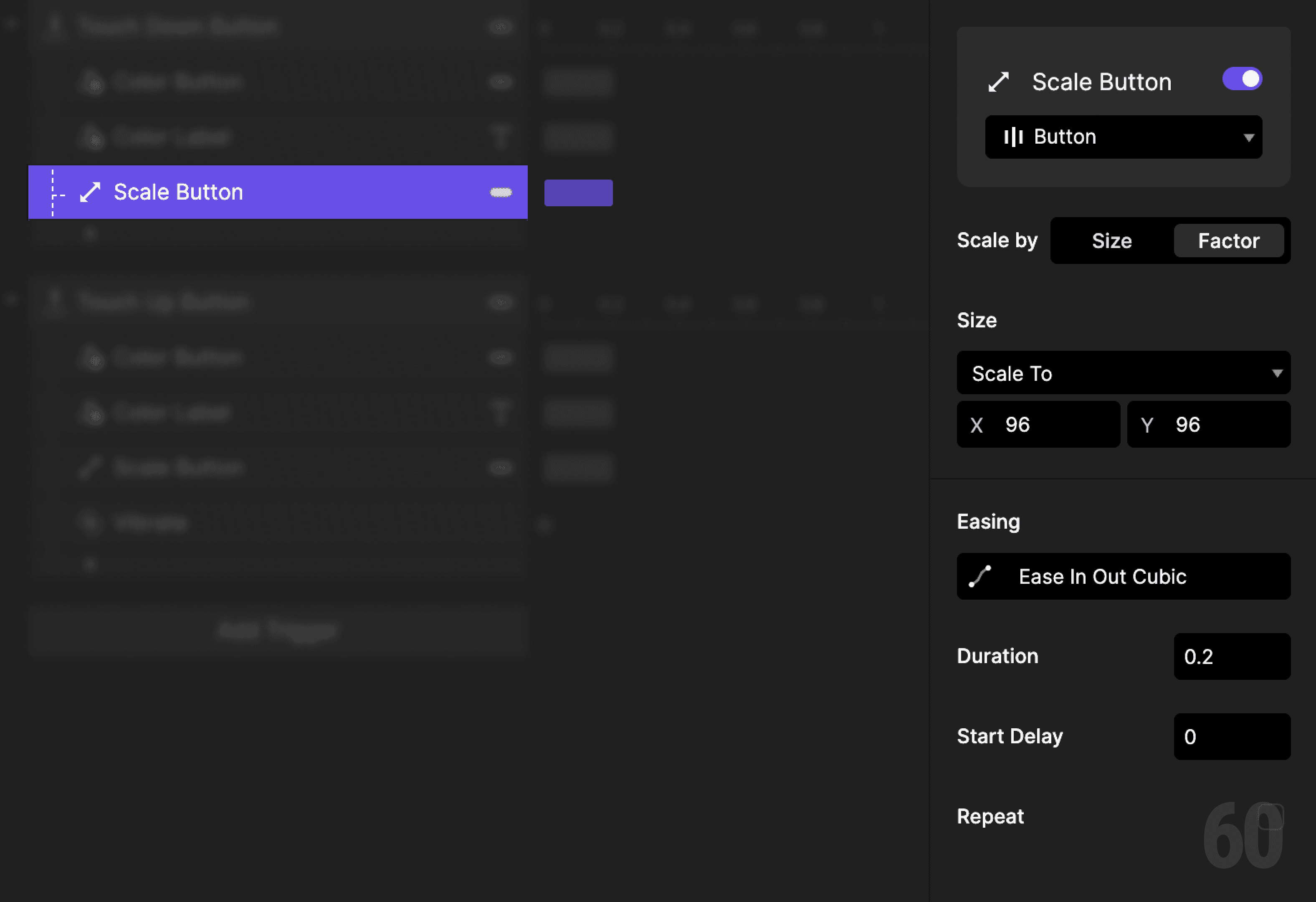
Task: Open the Scale To dropdown
Action: click(1123, 372)
